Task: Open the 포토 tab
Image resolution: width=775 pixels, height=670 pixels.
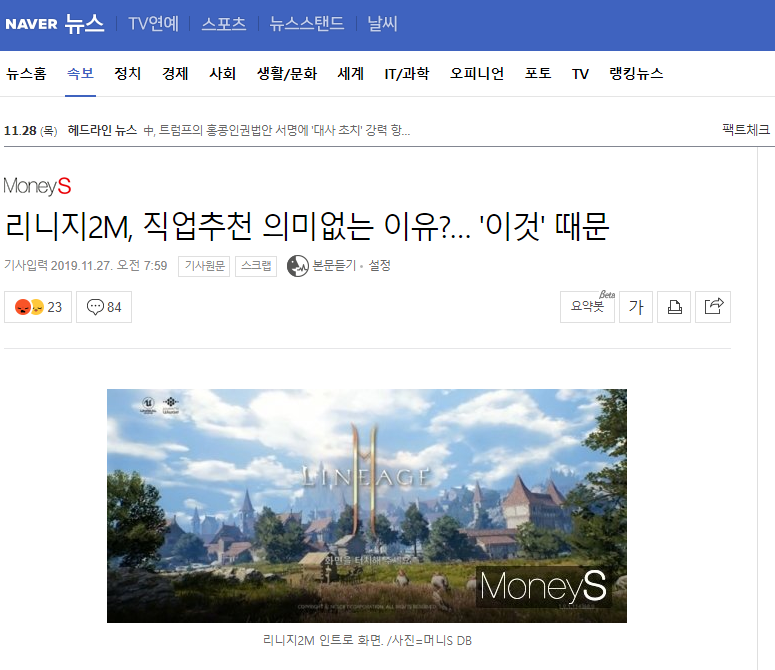Action: tap(538, 74)
